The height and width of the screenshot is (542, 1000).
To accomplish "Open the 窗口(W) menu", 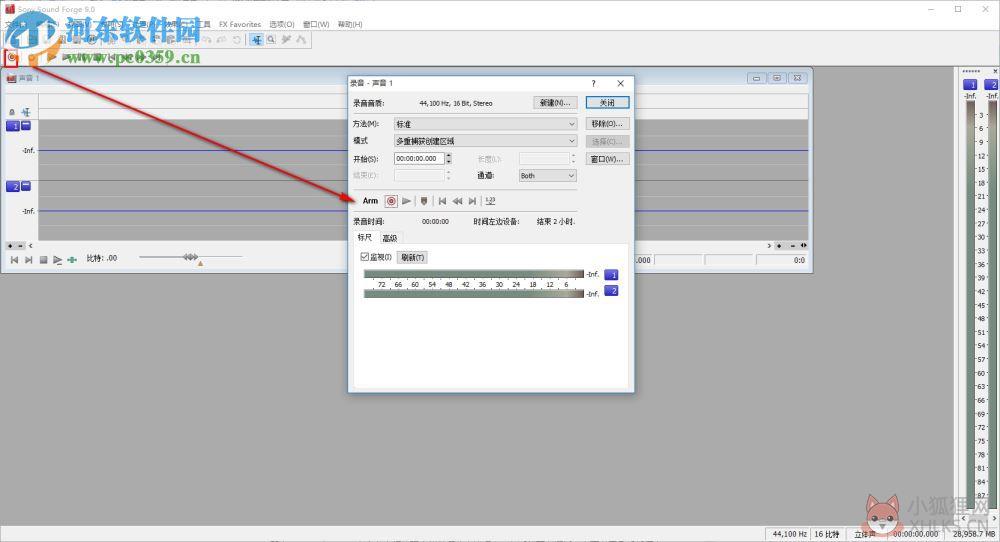I will [316, 24].
